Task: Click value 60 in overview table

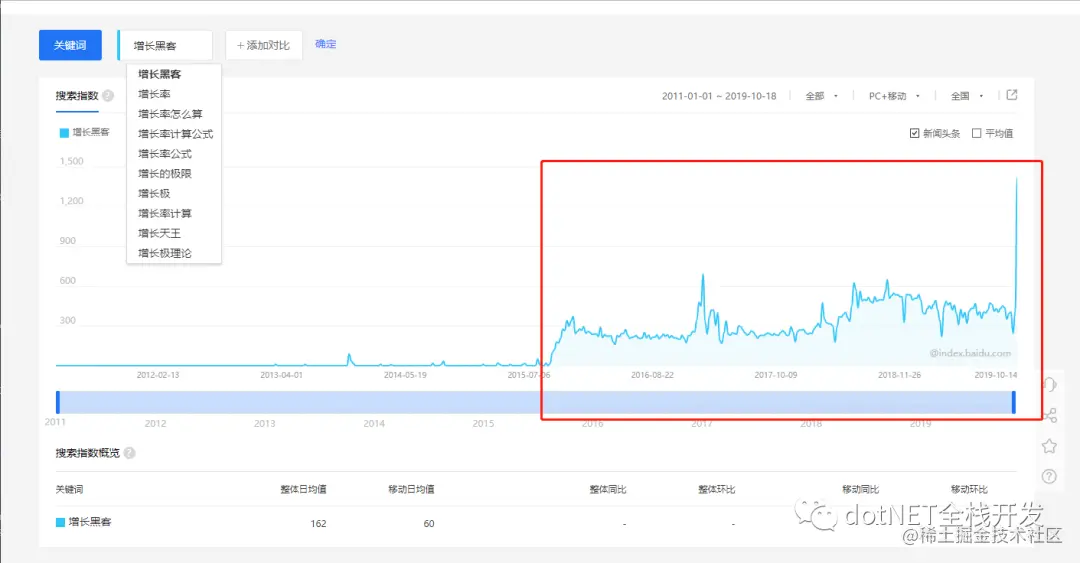Action: 428,524
